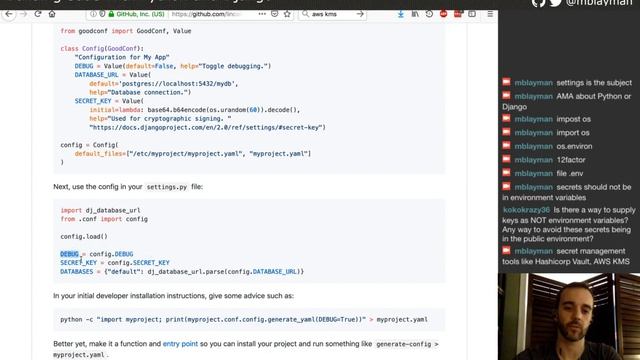Open the history clock icon
640x360 pixels.
click(429, 14)
